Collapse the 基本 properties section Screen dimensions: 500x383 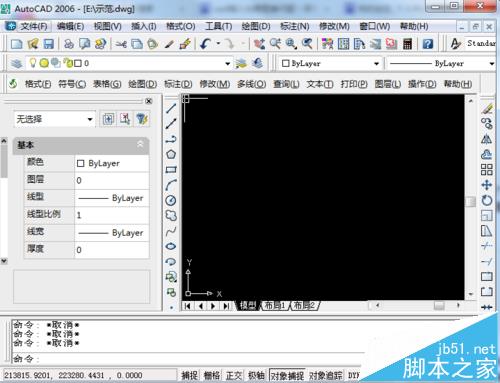click(140, 144)
